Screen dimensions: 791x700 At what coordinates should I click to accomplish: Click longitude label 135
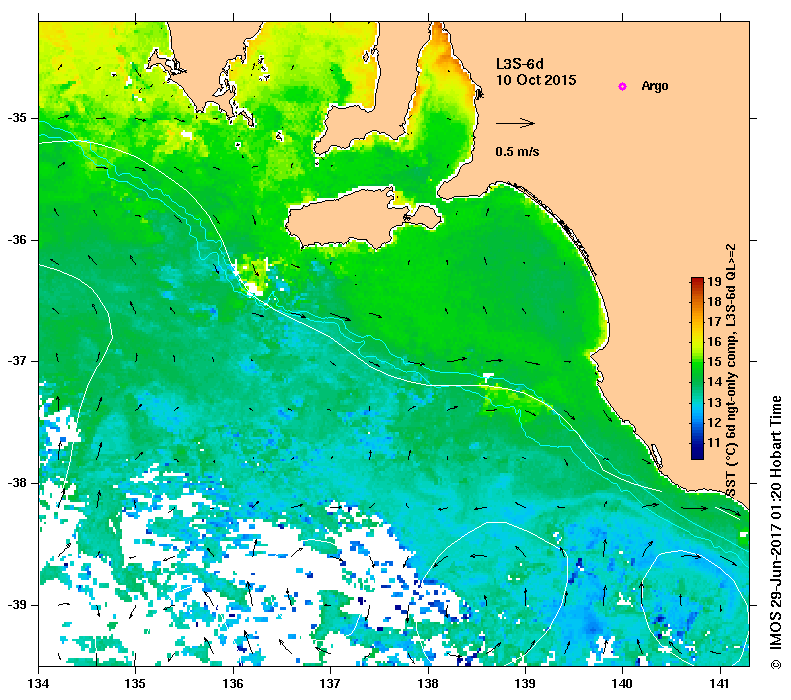point(135,684)
